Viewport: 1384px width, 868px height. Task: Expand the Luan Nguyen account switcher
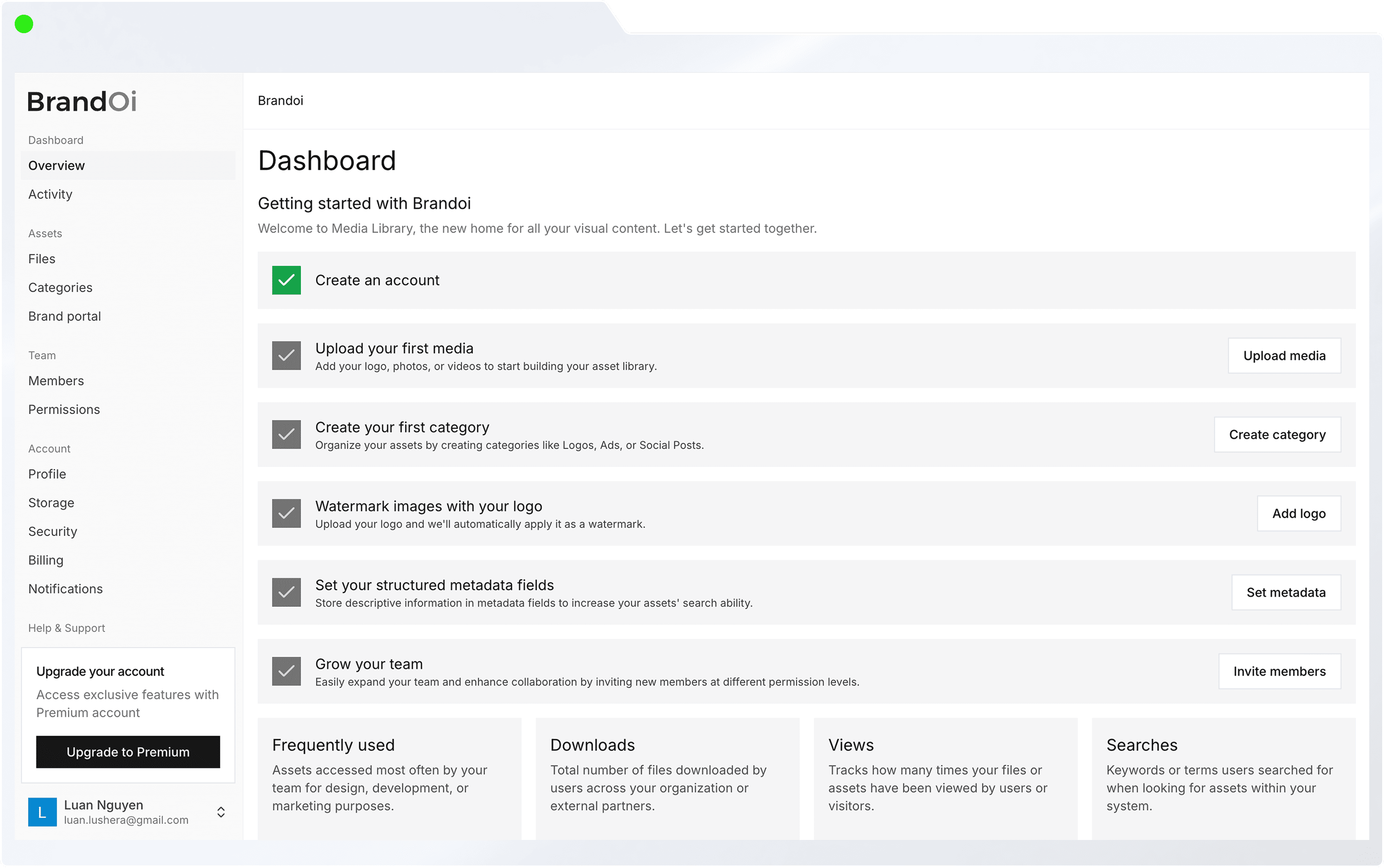[221, 812]
